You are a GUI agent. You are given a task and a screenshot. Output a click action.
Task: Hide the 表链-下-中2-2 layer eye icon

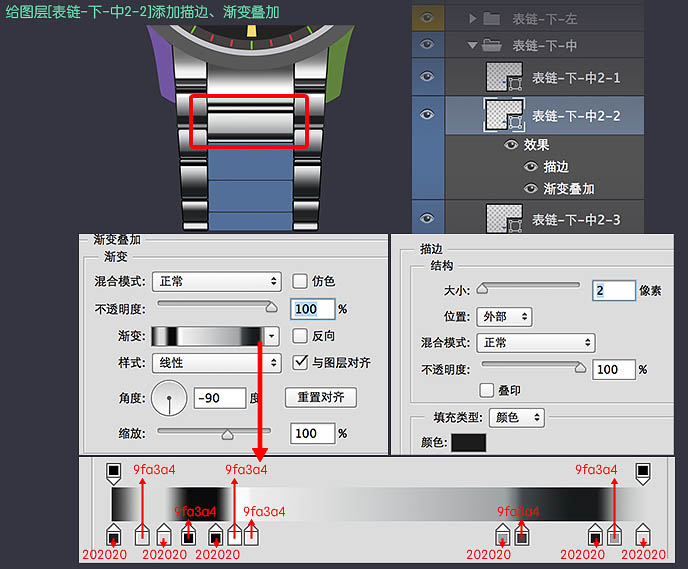pos(427,115)
